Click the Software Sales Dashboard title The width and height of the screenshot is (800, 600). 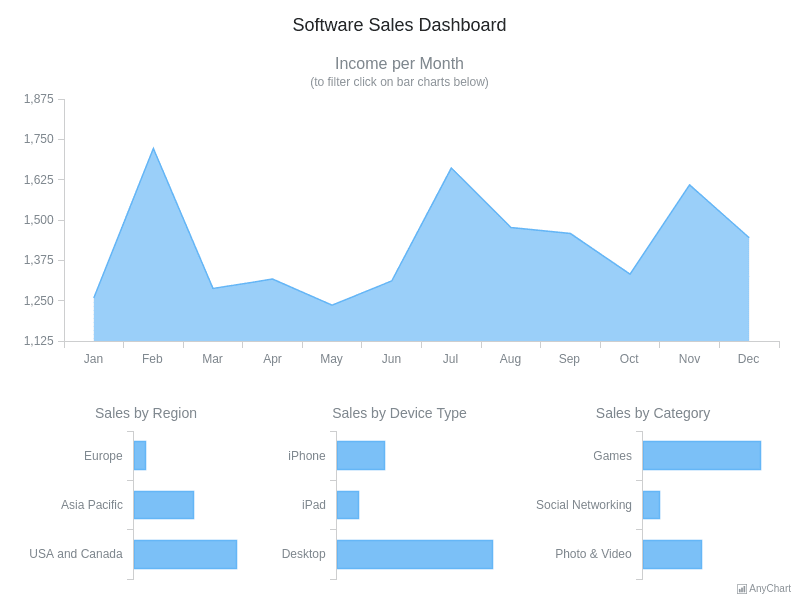tap(400, 25)
